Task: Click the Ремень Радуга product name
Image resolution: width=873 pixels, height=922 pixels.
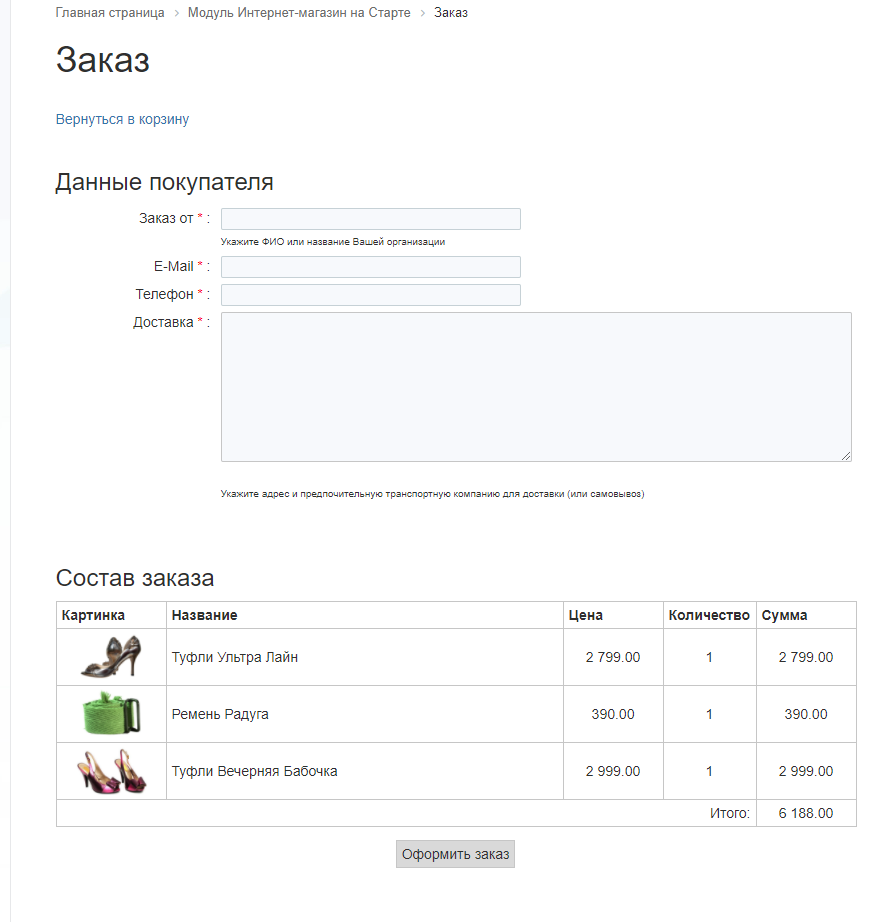Action: [220, 714]
